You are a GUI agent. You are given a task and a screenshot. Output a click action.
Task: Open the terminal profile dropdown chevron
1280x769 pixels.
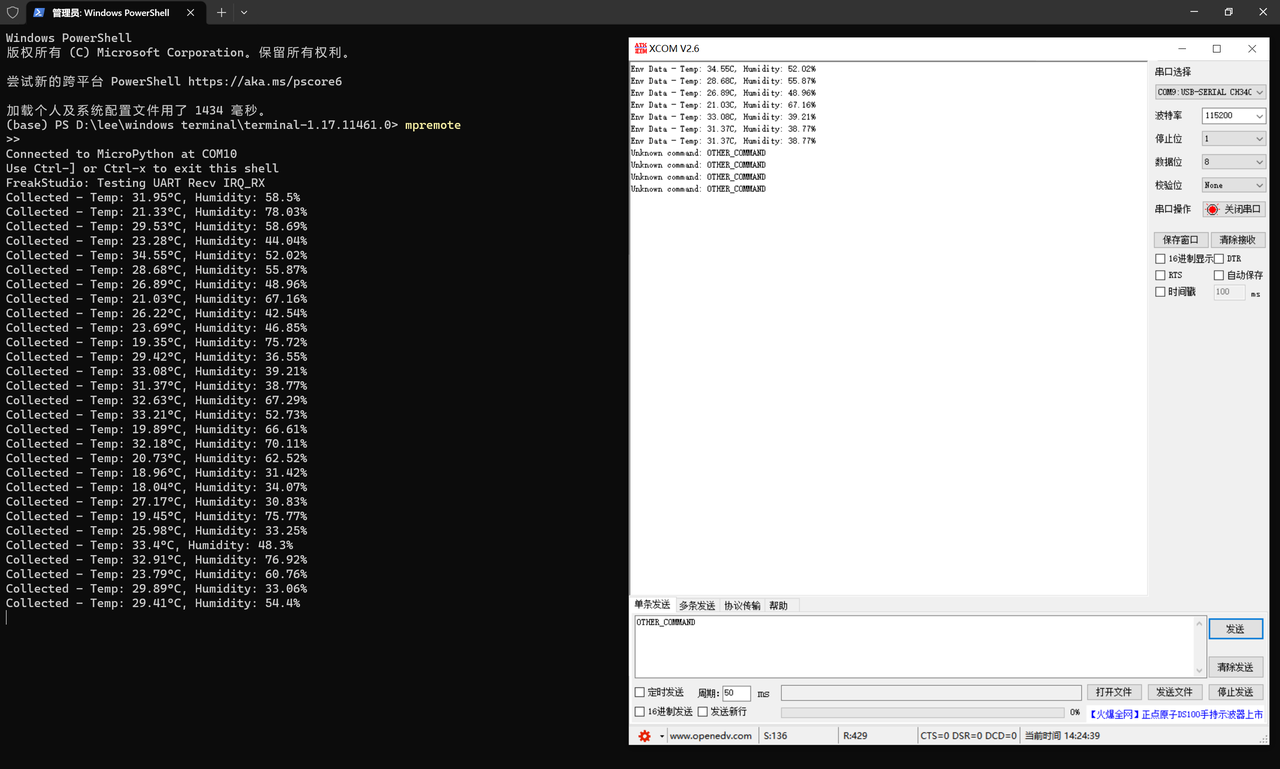click(244, 12)
